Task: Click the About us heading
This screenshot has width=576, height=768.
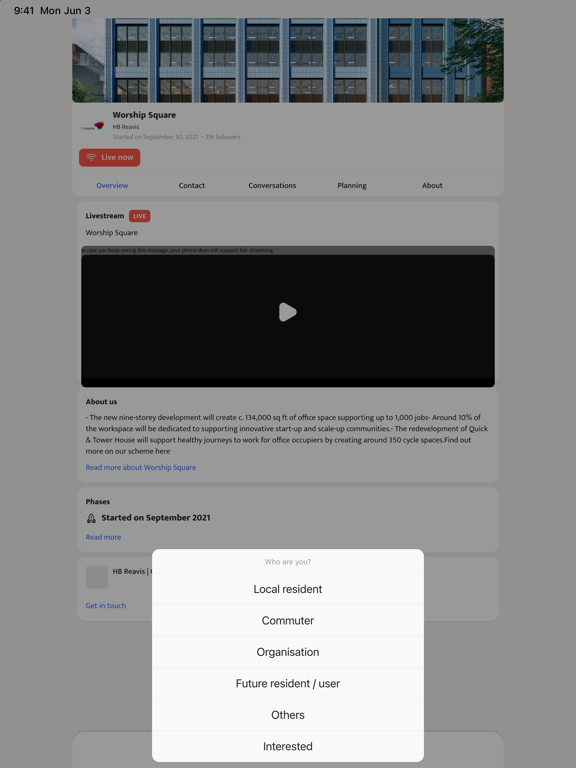Action: coord(101,402)
